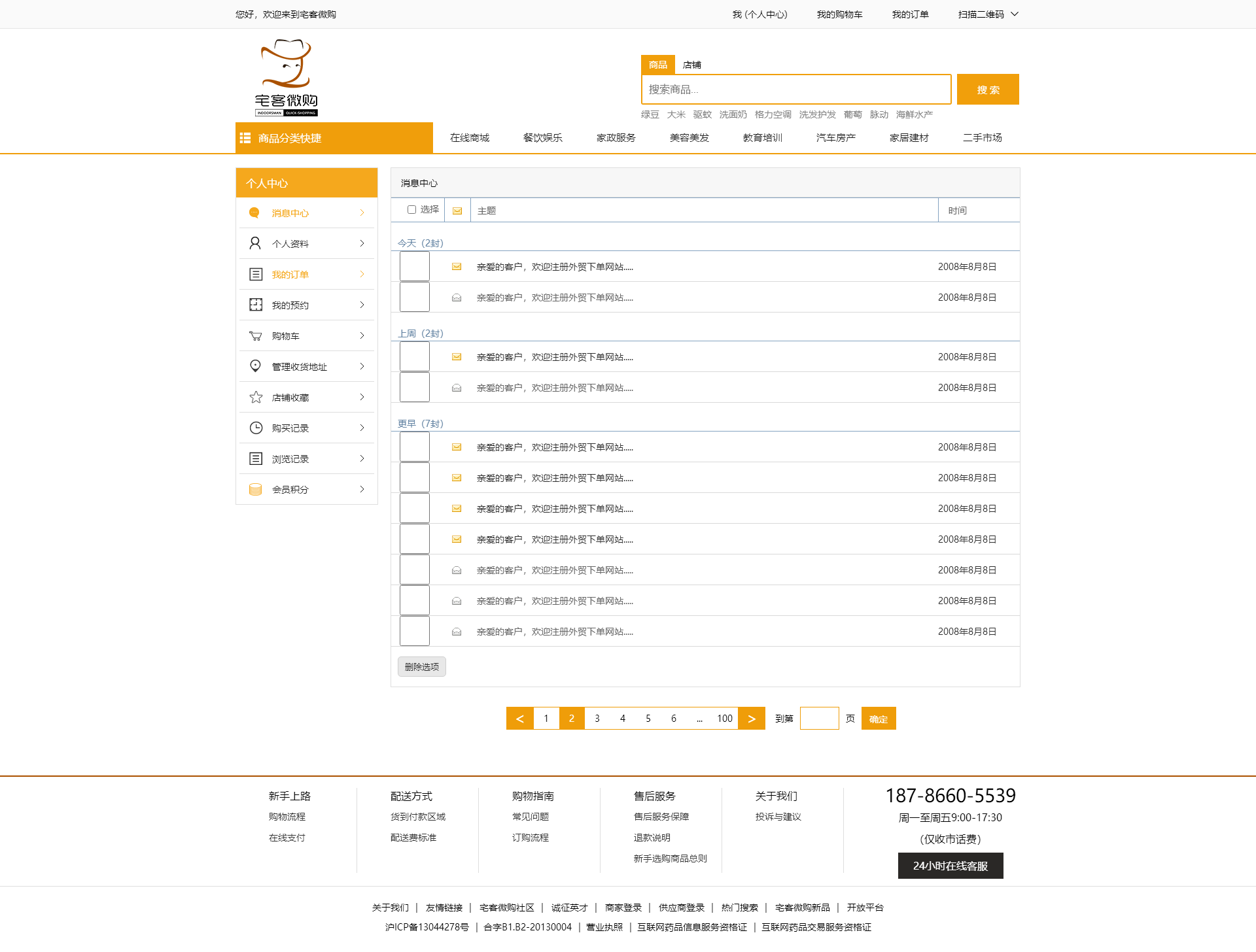Click the personal profile person icon
The image size is (1256, 952).
click(255, 243)
